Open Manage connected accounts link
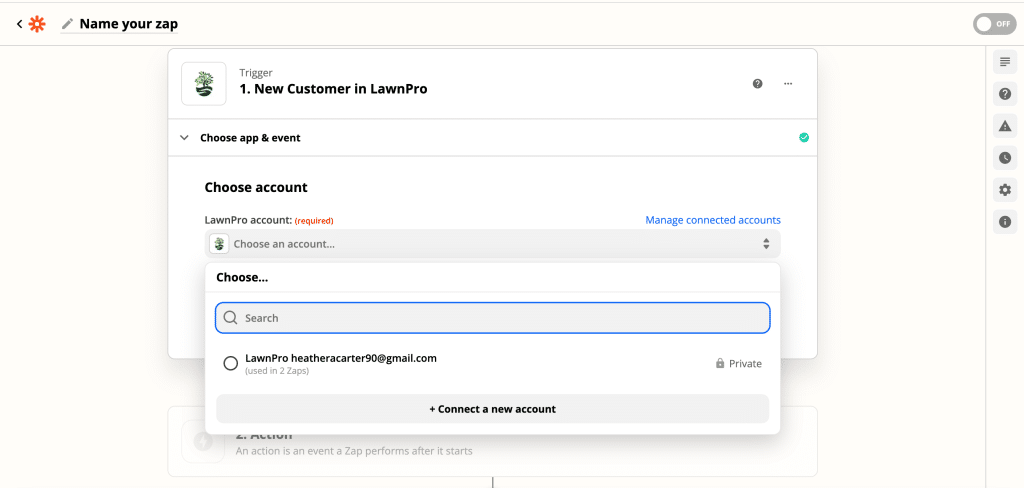The height and width of the screenshot is (488, 1024). tap(713, 220)
